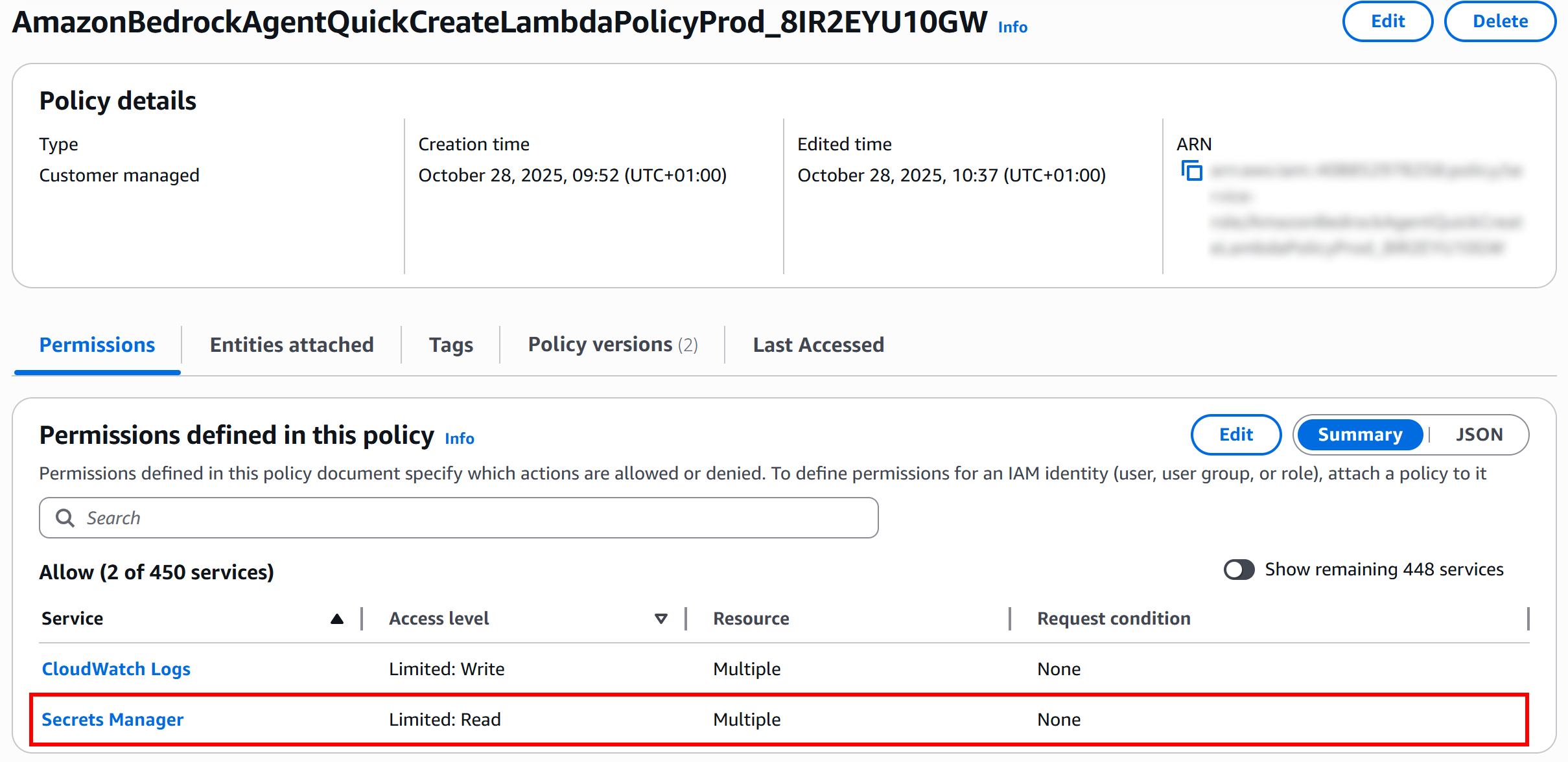Toggle Show remaining 448 services

1239,570
